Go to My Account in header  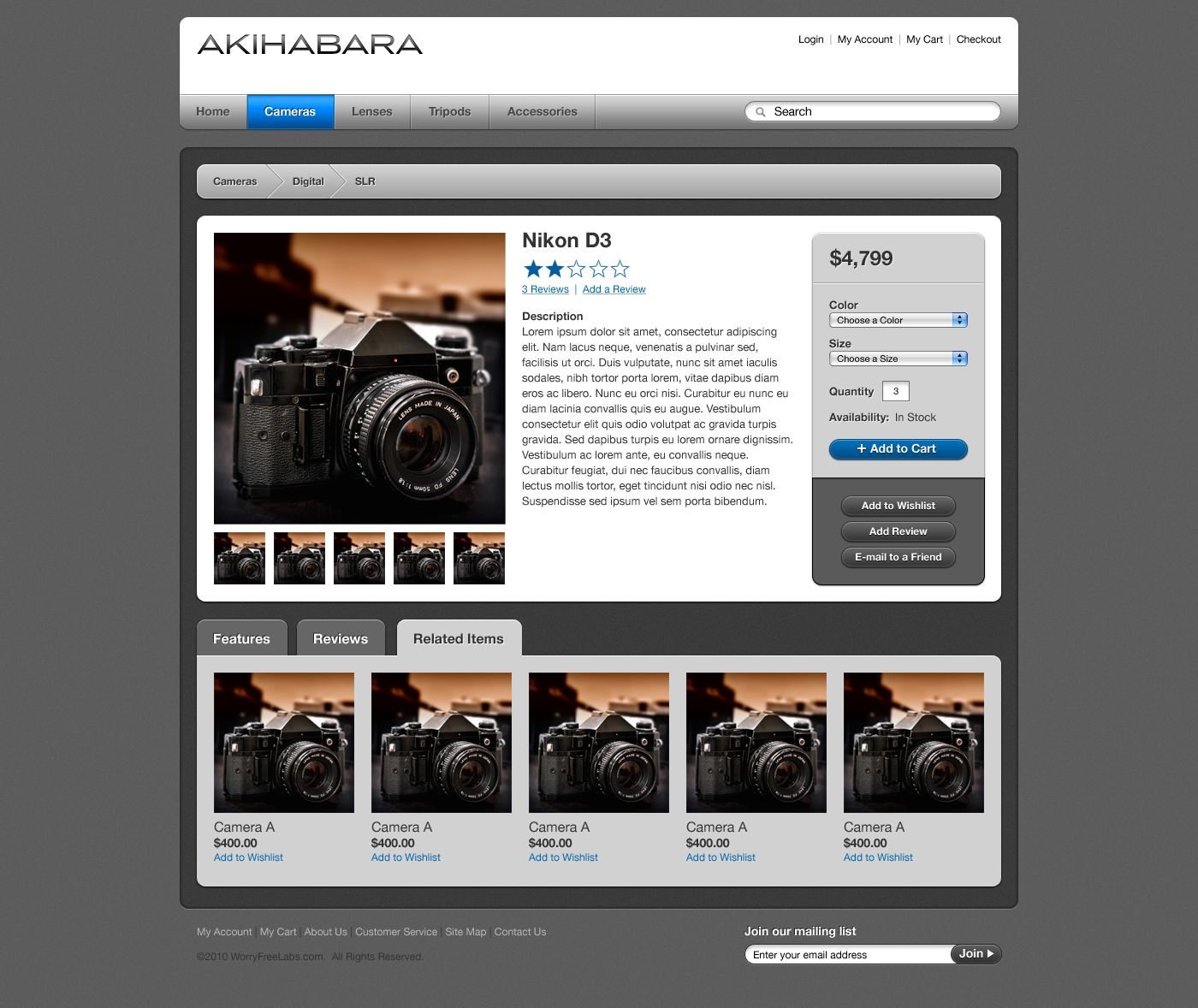coord(864,39)
